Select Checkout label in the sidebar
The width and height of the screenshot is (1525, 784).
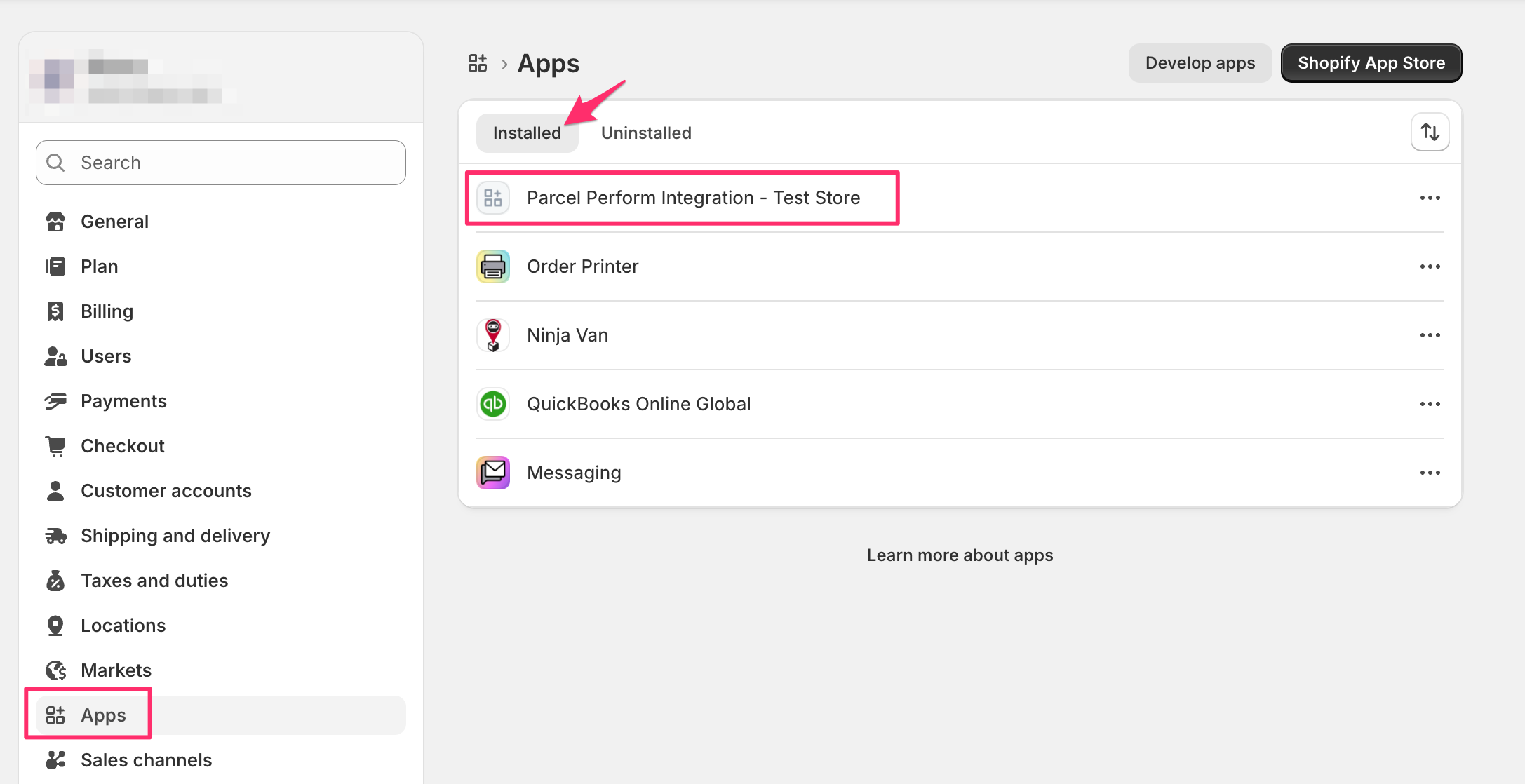point(123,446)
